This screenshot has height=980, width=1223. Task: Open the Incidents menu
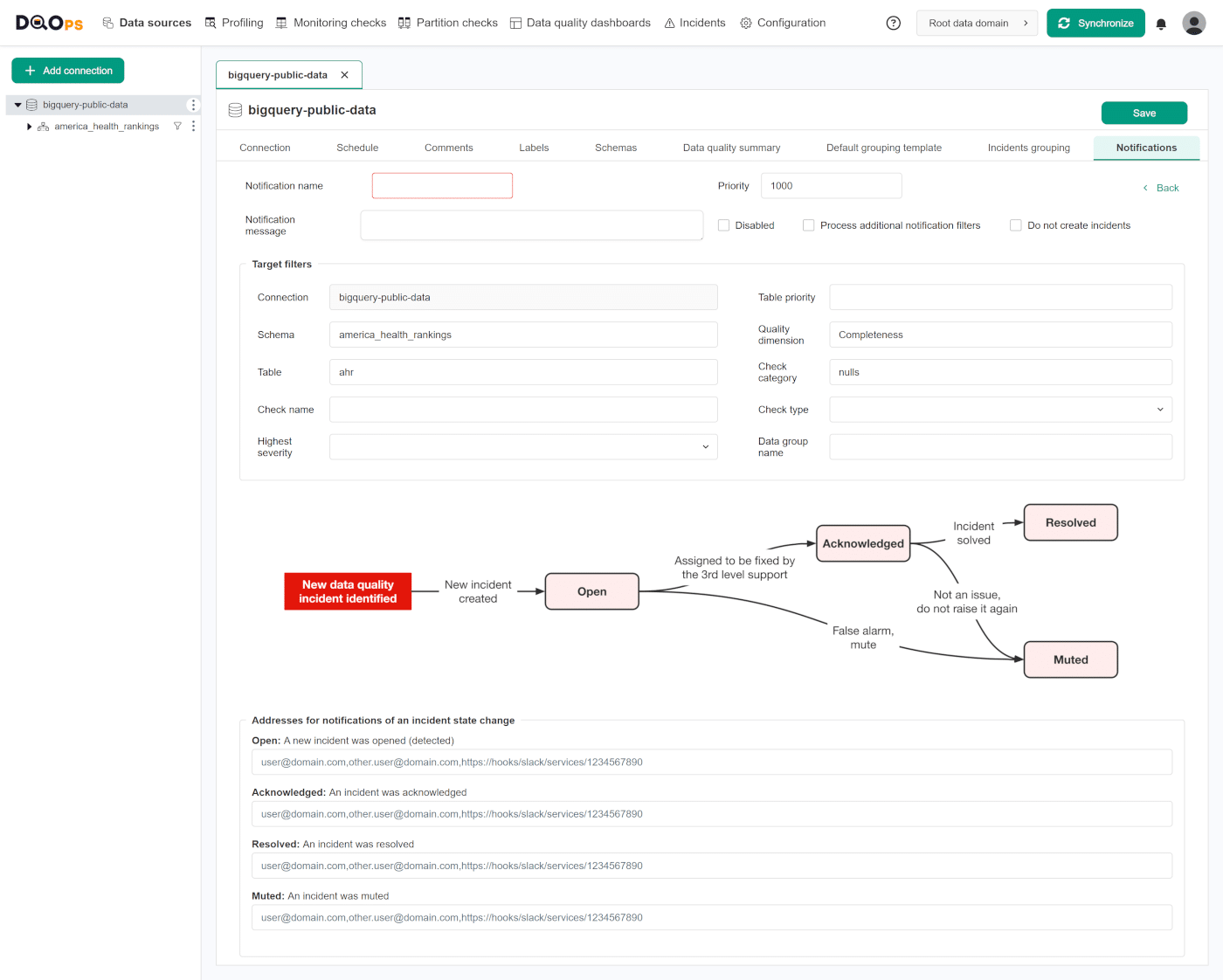[694, 23]
